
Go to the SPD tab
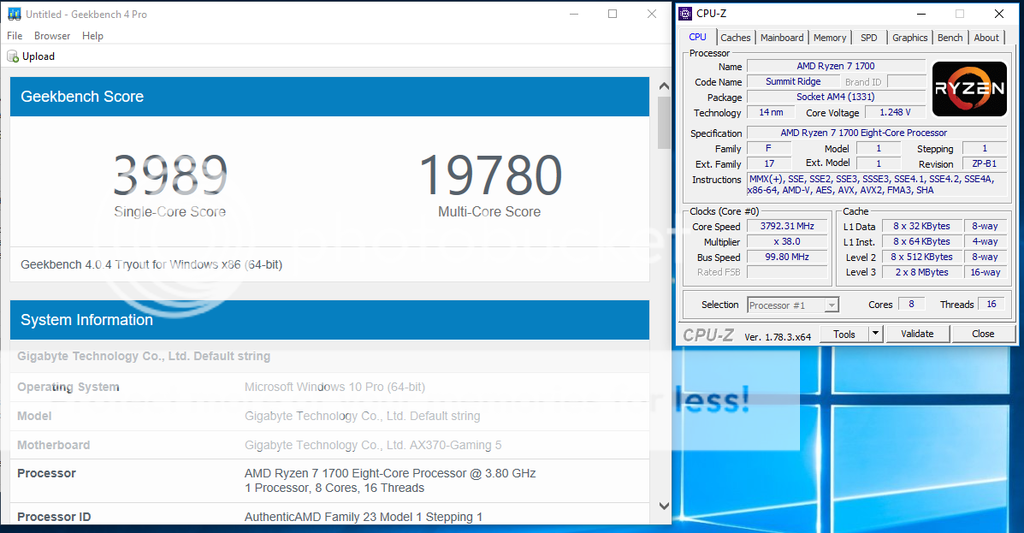click(869, 38)
